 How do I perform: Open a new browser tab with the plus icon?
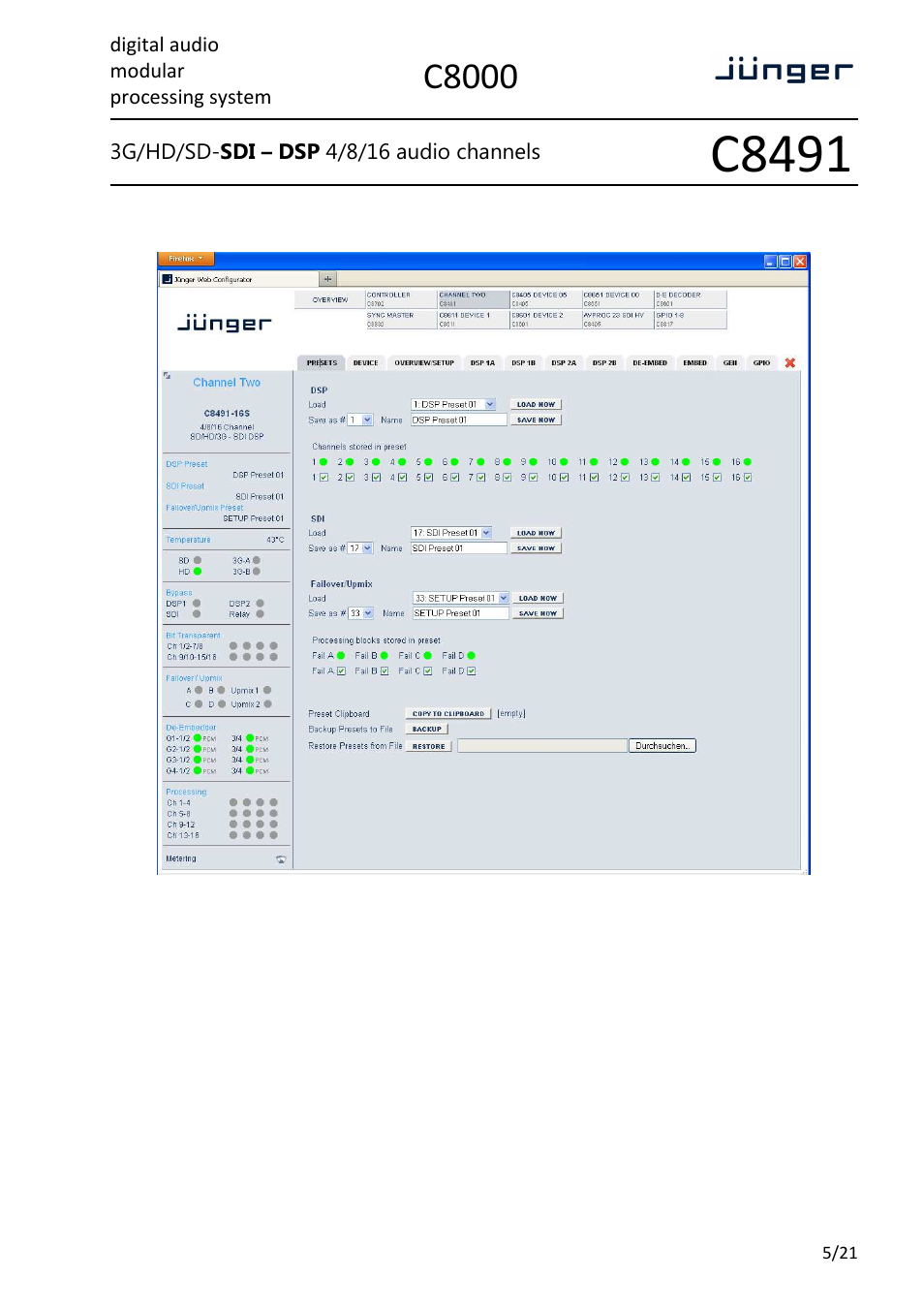[327, 279]
